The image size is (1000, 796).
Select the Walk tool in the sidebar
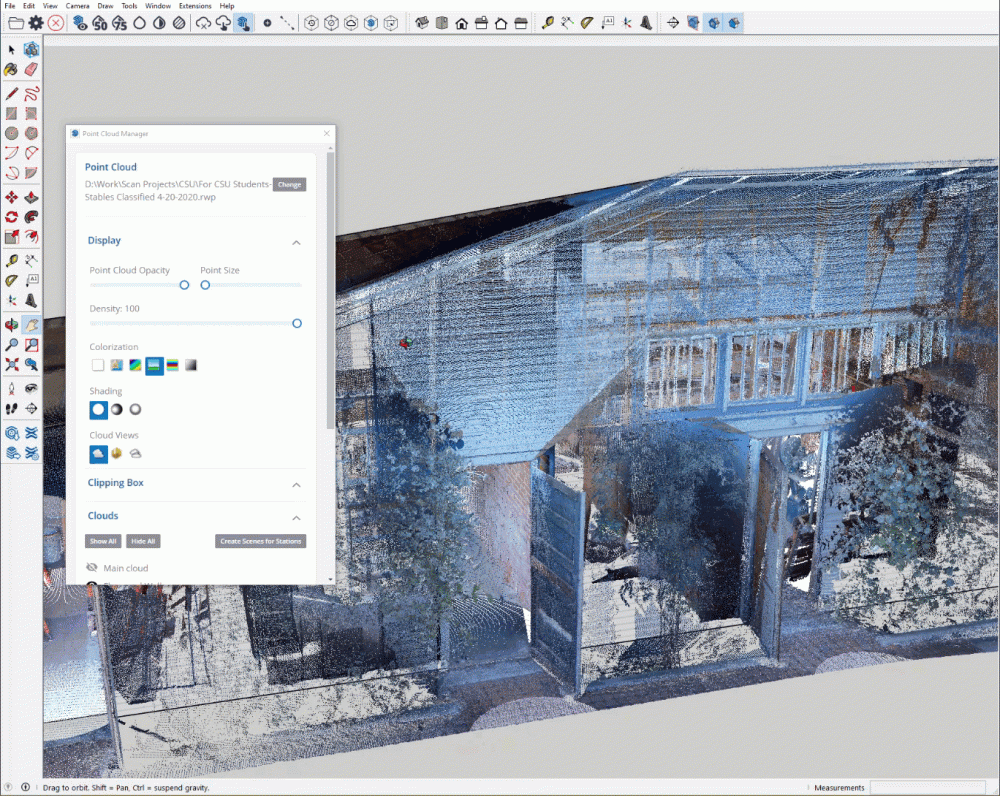(x=12, y=408)
